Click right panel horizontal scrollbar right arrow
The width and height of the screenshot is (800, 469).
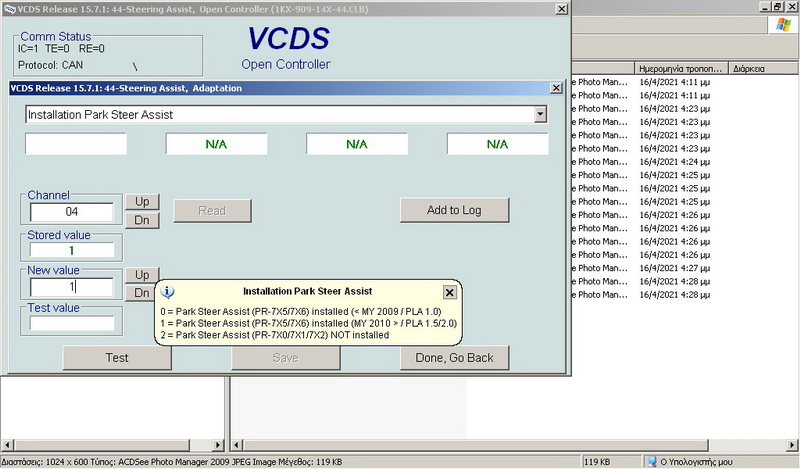coord(793,445)
